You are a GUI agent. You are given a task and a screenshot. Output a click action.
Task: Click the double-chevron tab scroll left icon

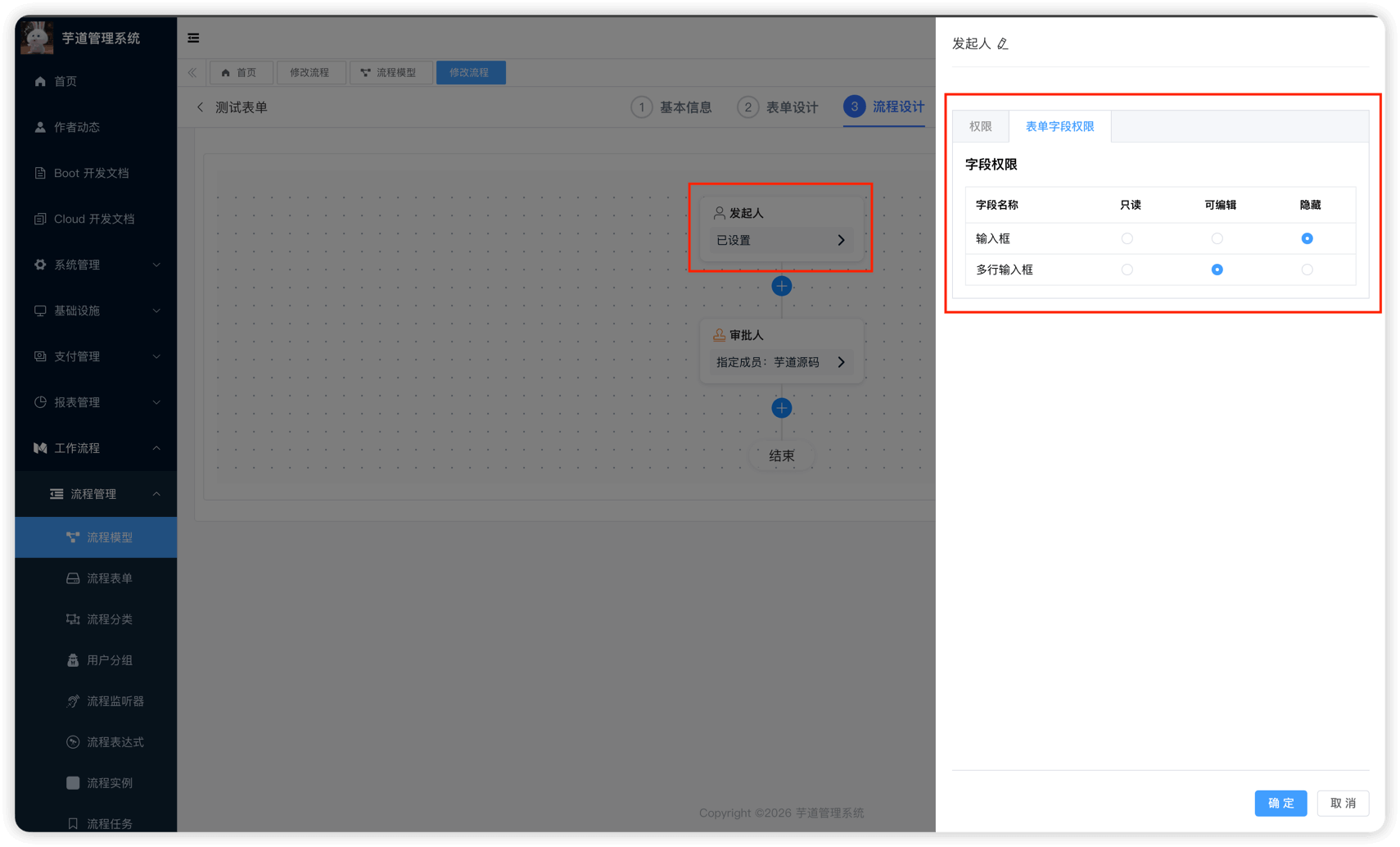pyautogui.click(x=192, y=73)
